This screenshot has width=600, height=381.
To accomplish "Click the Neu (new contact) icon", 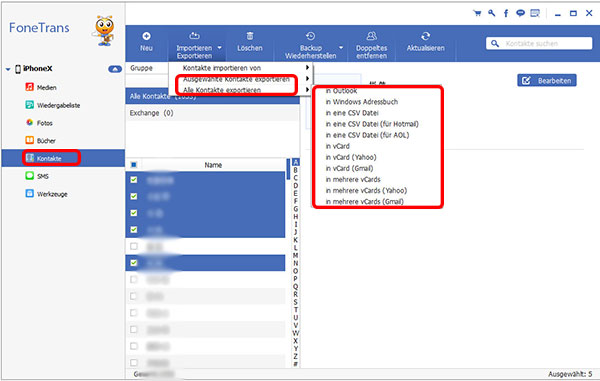I will click(x=146, y=36).
